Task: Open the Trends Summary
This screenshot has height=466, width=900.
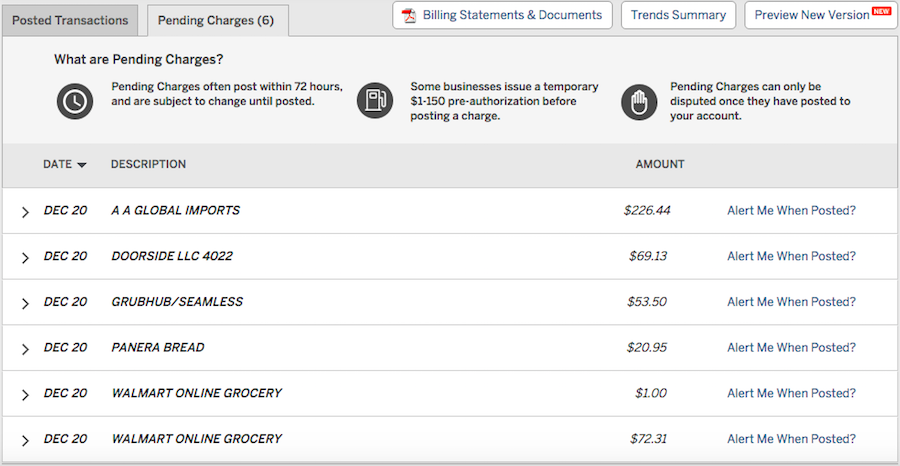Action: (x=678, y=15)
